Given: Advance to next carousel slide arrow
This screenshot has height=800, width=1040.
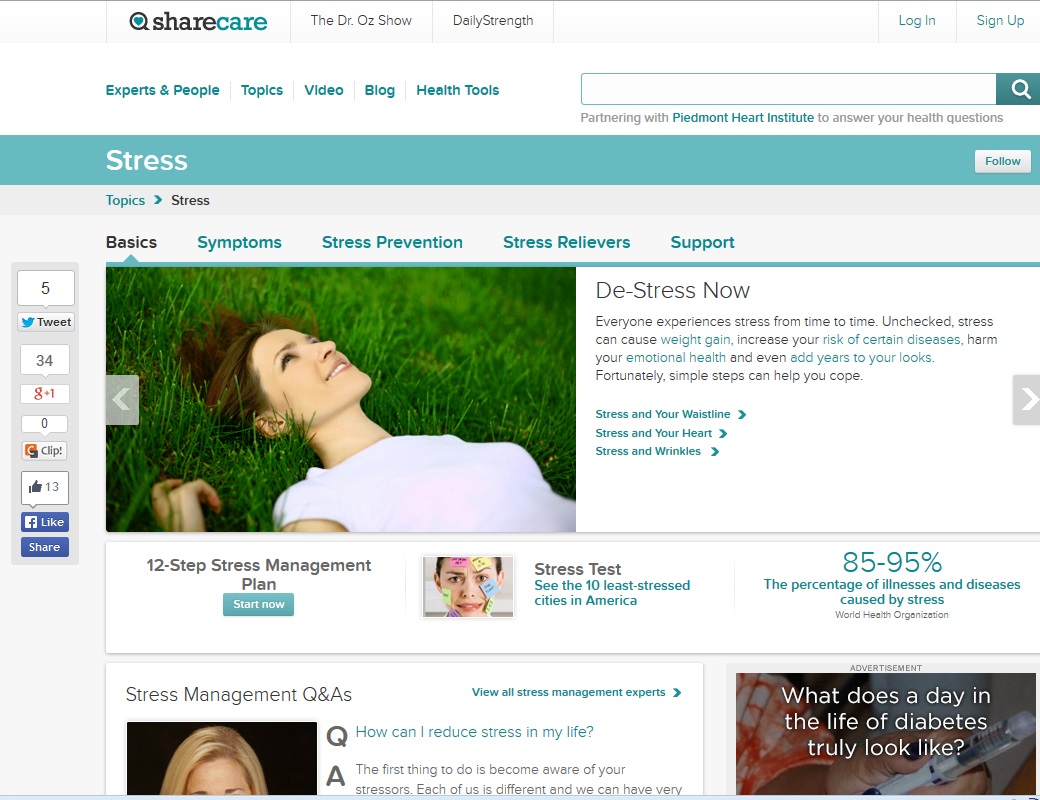Looking at the screenshot, I should 1027,399.
